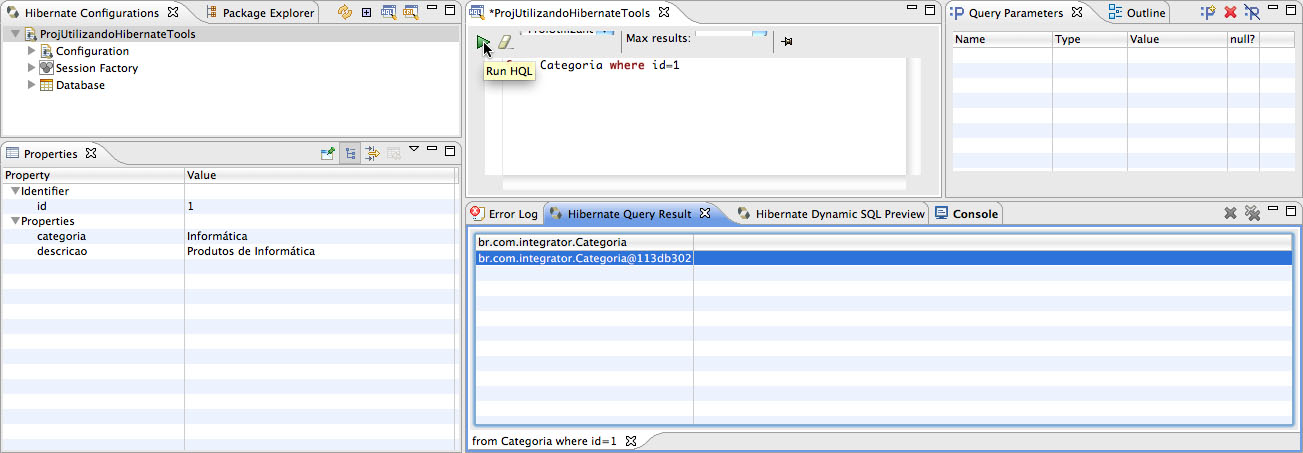Switch to the Outline tab
Viewport: 1303px width, 453px height.
tap(1136, 13)
